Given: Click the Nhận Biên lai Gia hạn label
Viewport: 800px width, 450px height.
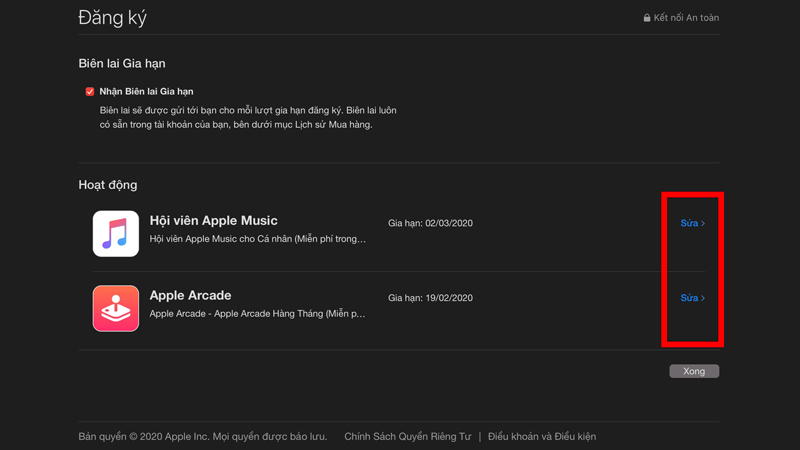Looking at the screenshot, I should (x=146, y=91).
